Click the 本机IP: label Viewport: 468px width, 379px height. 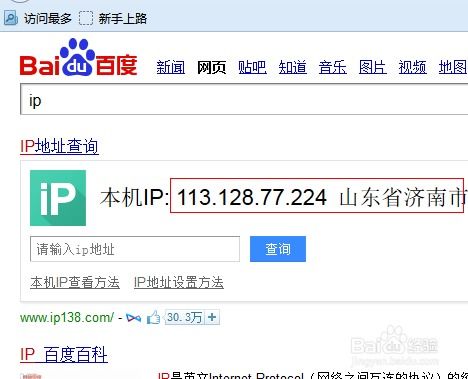pyautogui.click(x=134, y=197)
